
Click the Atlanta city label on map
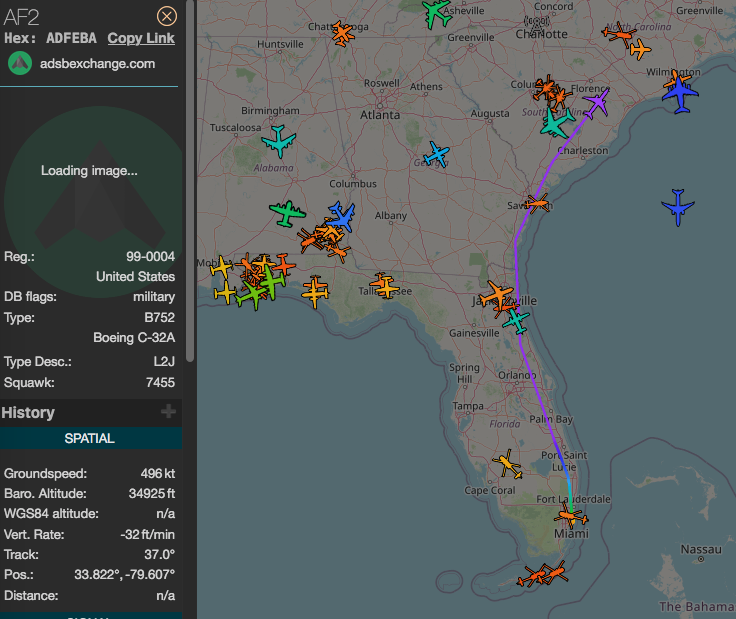point(380,115)
